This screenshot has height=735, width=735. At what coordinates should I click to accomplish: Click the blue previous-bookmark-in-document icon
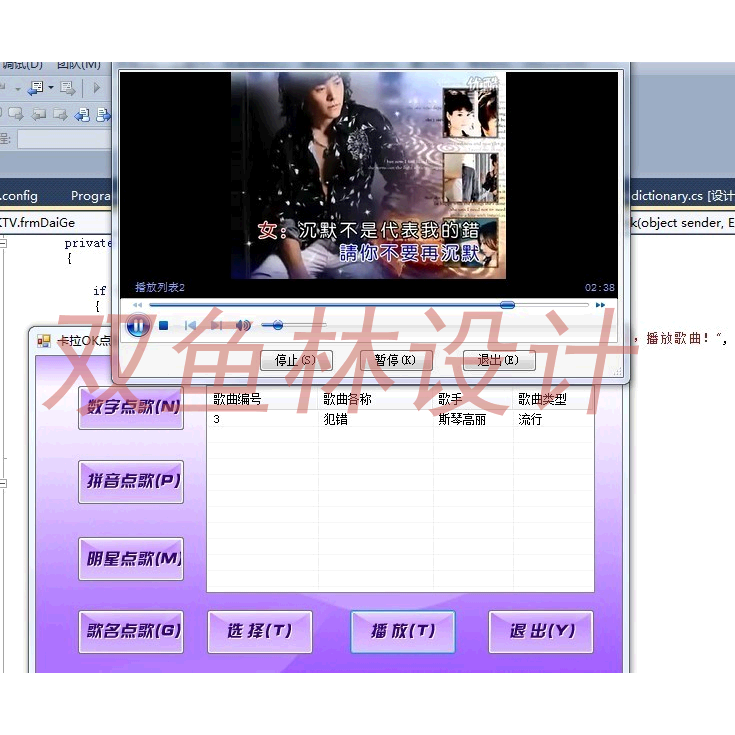point(82,114)
